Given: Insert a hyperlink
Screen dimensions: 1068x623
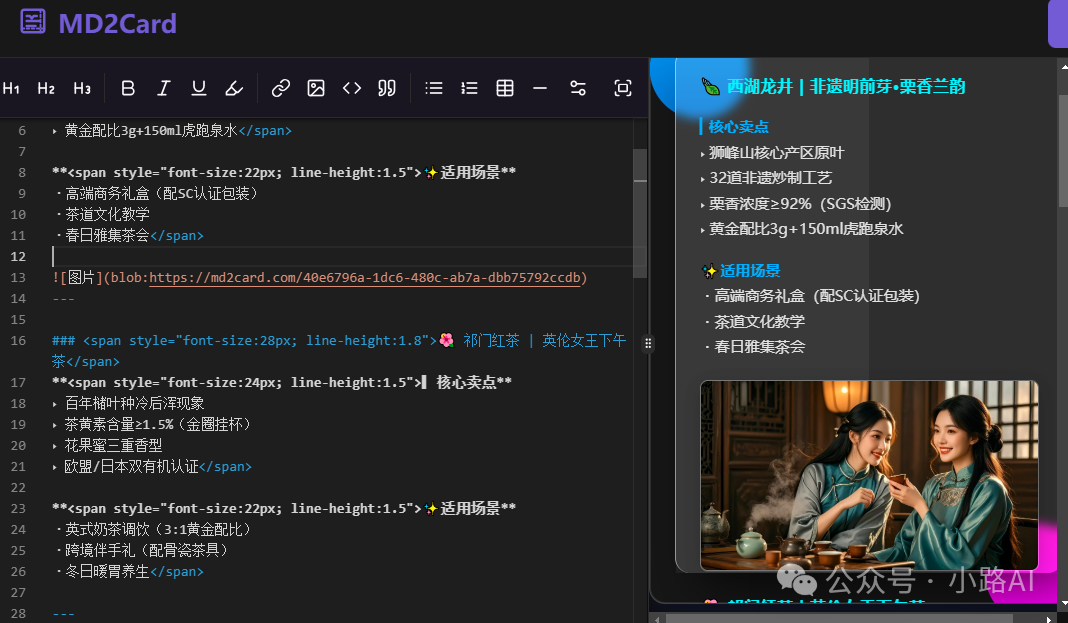Looking at the screenshot, I should point(280,88).
